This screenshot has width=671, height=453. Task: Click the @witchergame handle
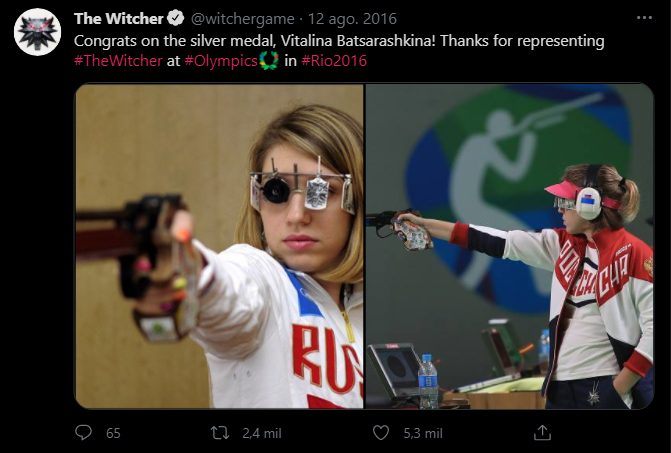point(243,19)
